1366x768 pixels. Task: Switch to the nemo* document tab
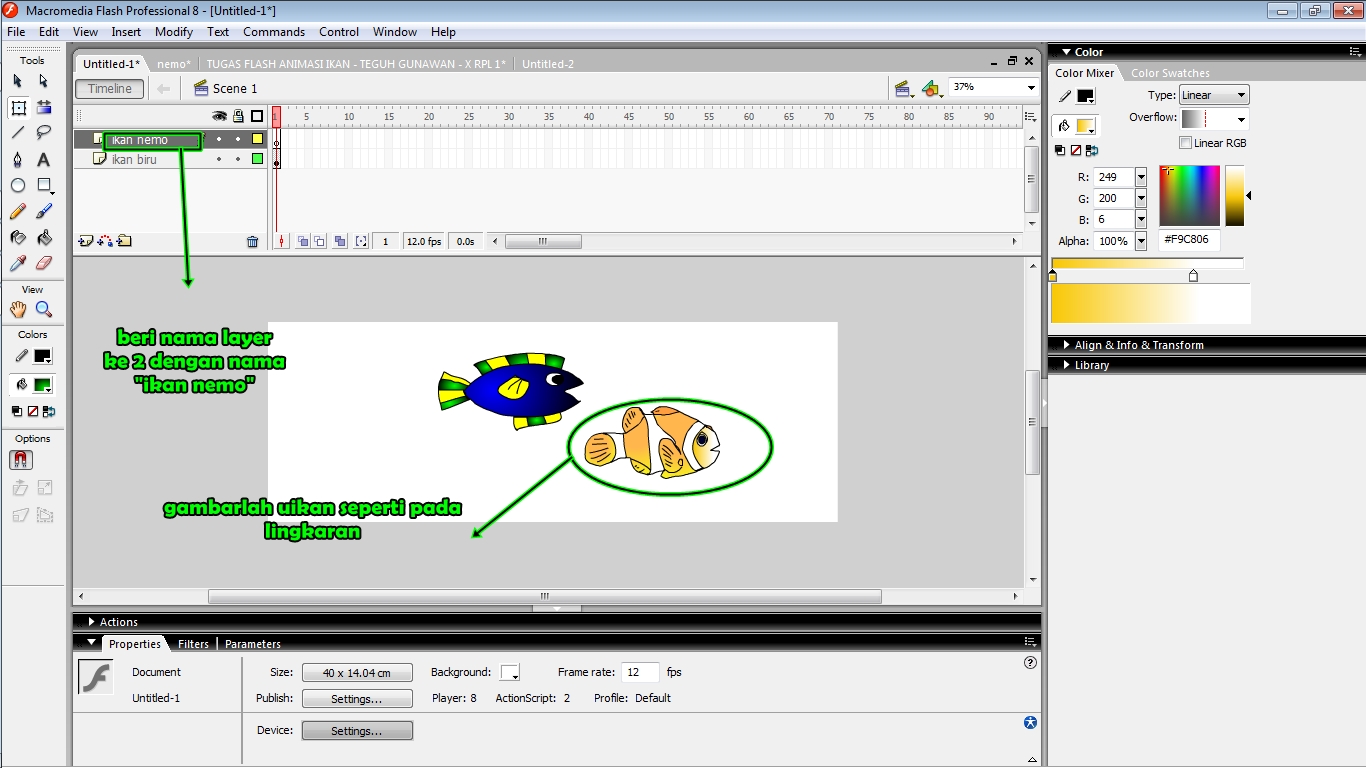[x=174, y=64]
